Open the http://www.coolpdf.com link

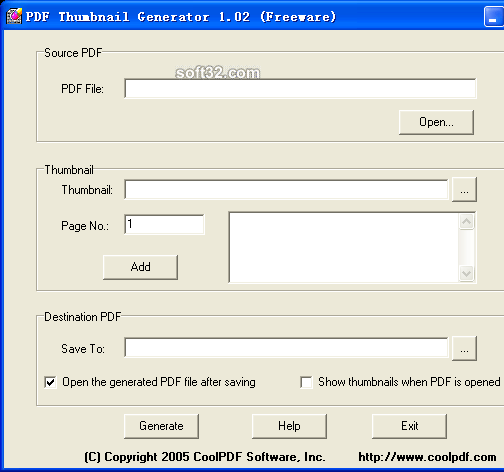427,457
